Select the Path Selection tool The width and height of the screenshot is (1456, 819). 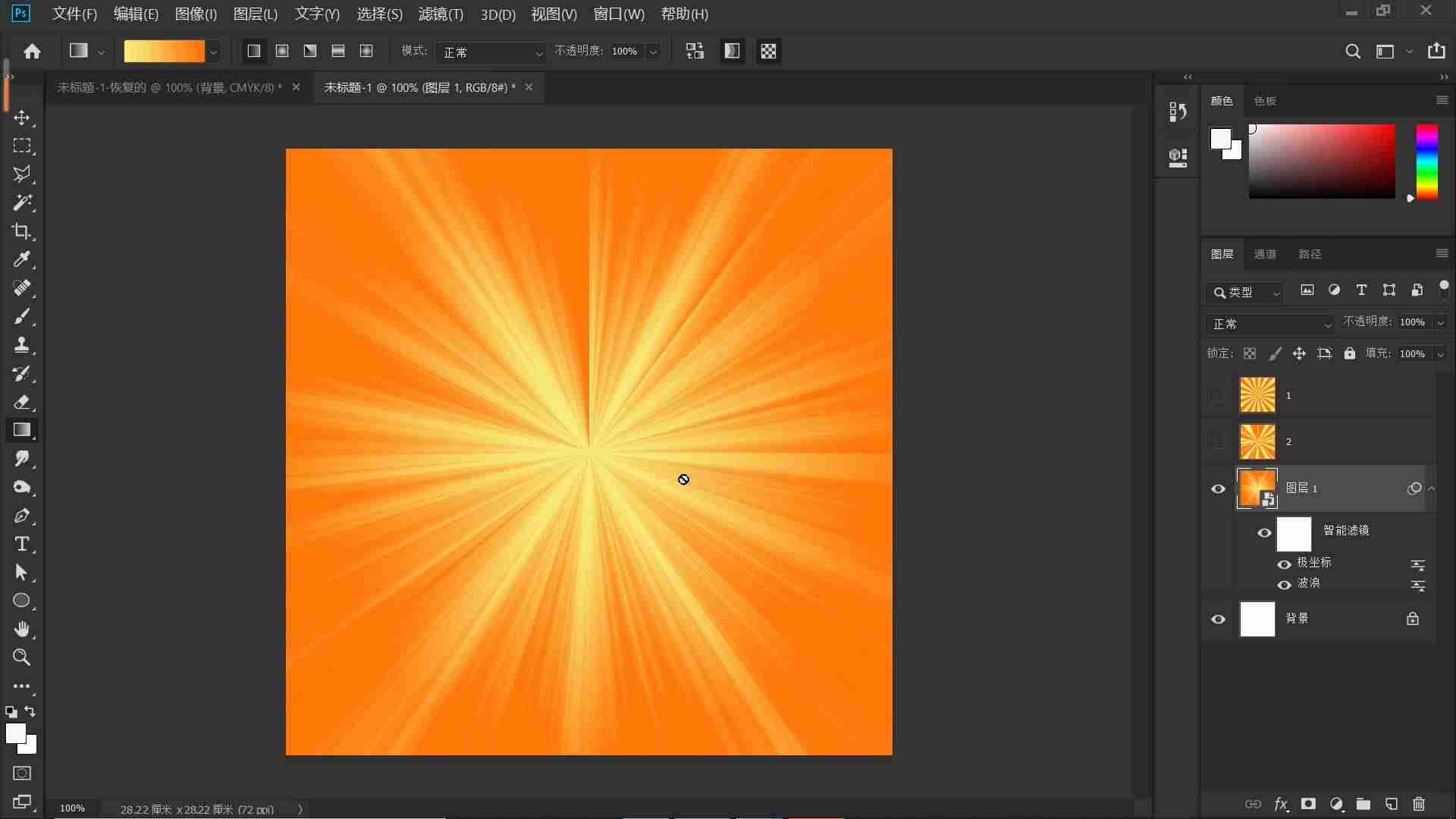click(22, 573)
